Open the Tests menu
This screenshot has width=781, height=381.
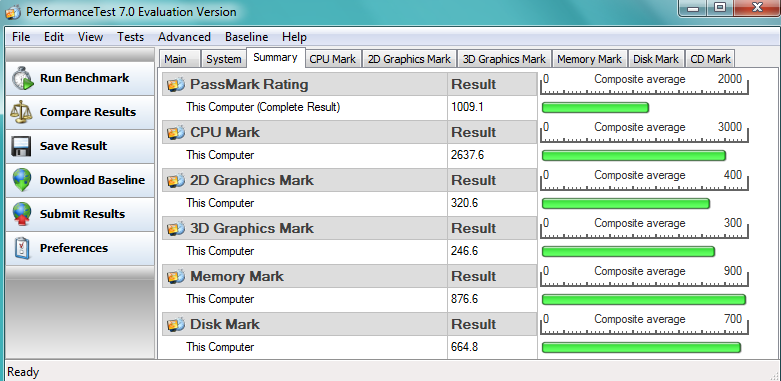pyautogui.click(x=130, y=37)
